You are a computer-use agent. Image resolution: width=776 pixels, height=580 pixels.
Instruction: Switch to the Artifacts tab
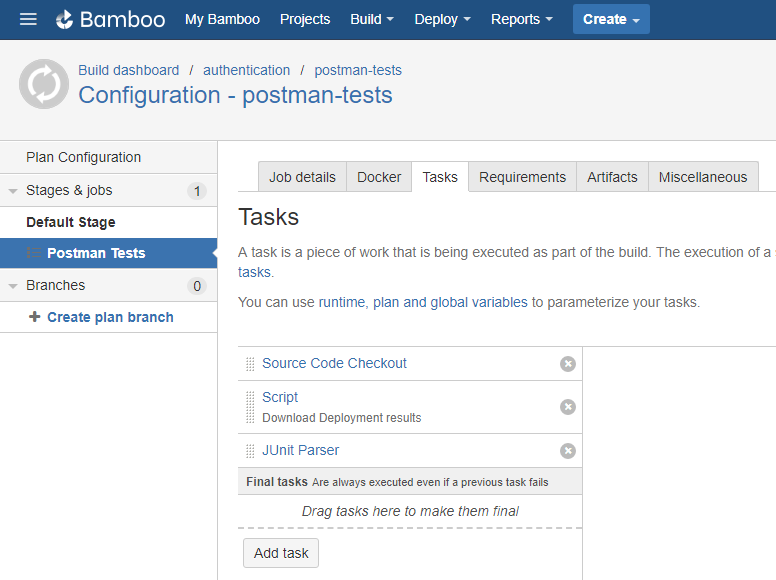pyautogui.click(x=612, y=177)
